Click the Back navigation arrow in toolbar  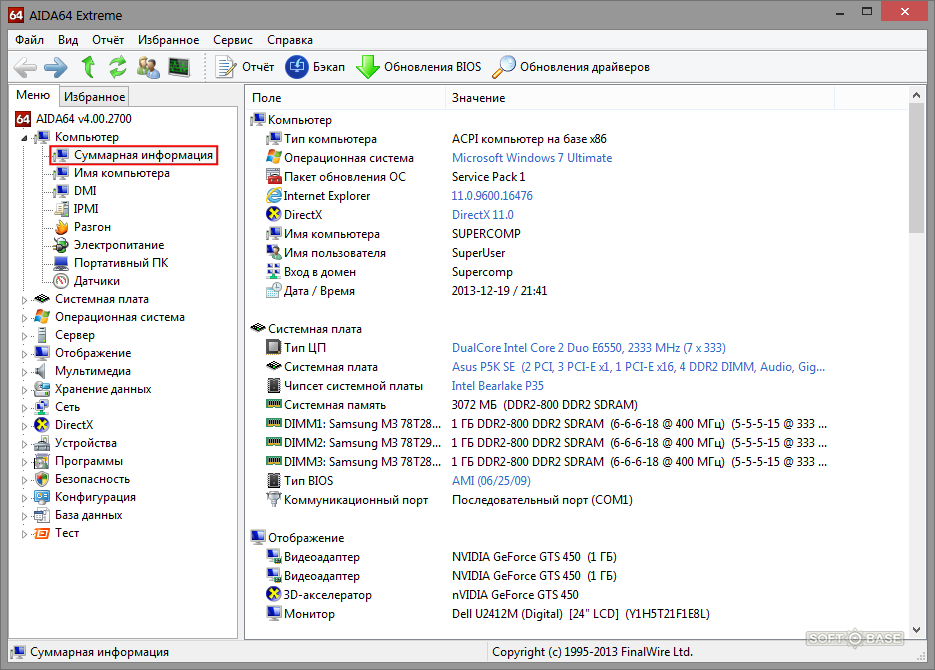(x=25, y=67)
